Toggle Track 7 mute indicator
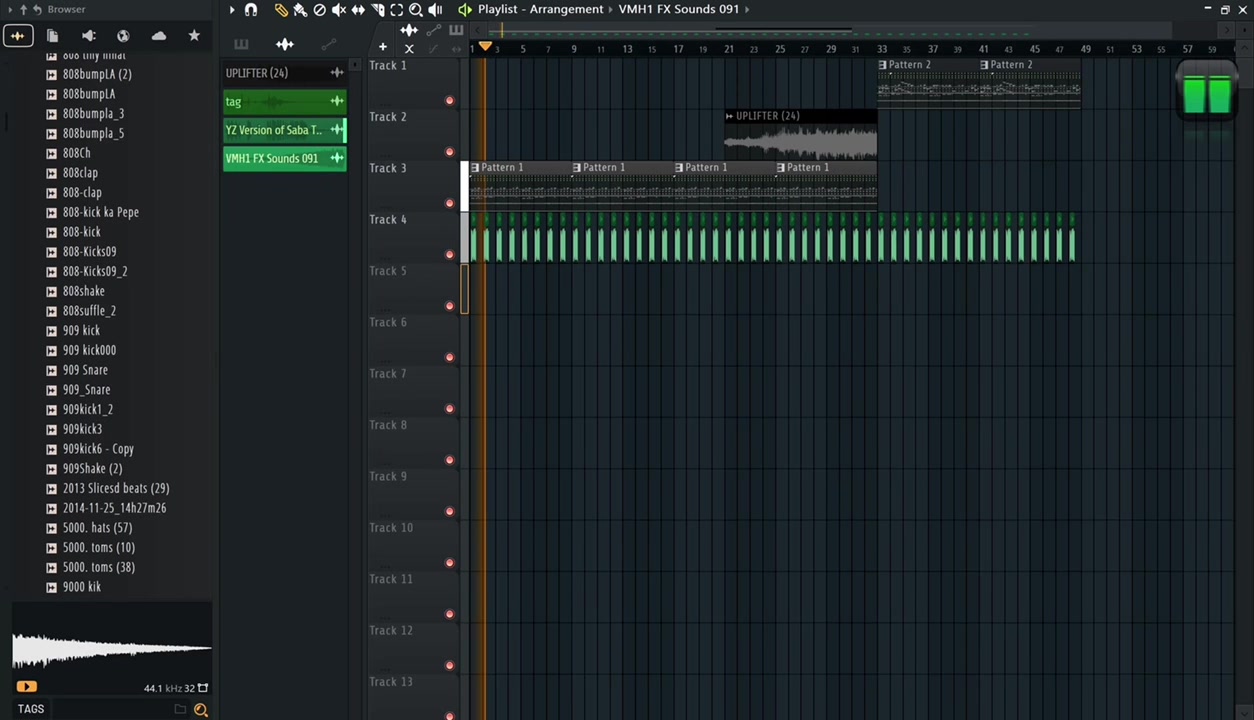The width and height of the screenshot is (1254, 720). tap(449, 409)
